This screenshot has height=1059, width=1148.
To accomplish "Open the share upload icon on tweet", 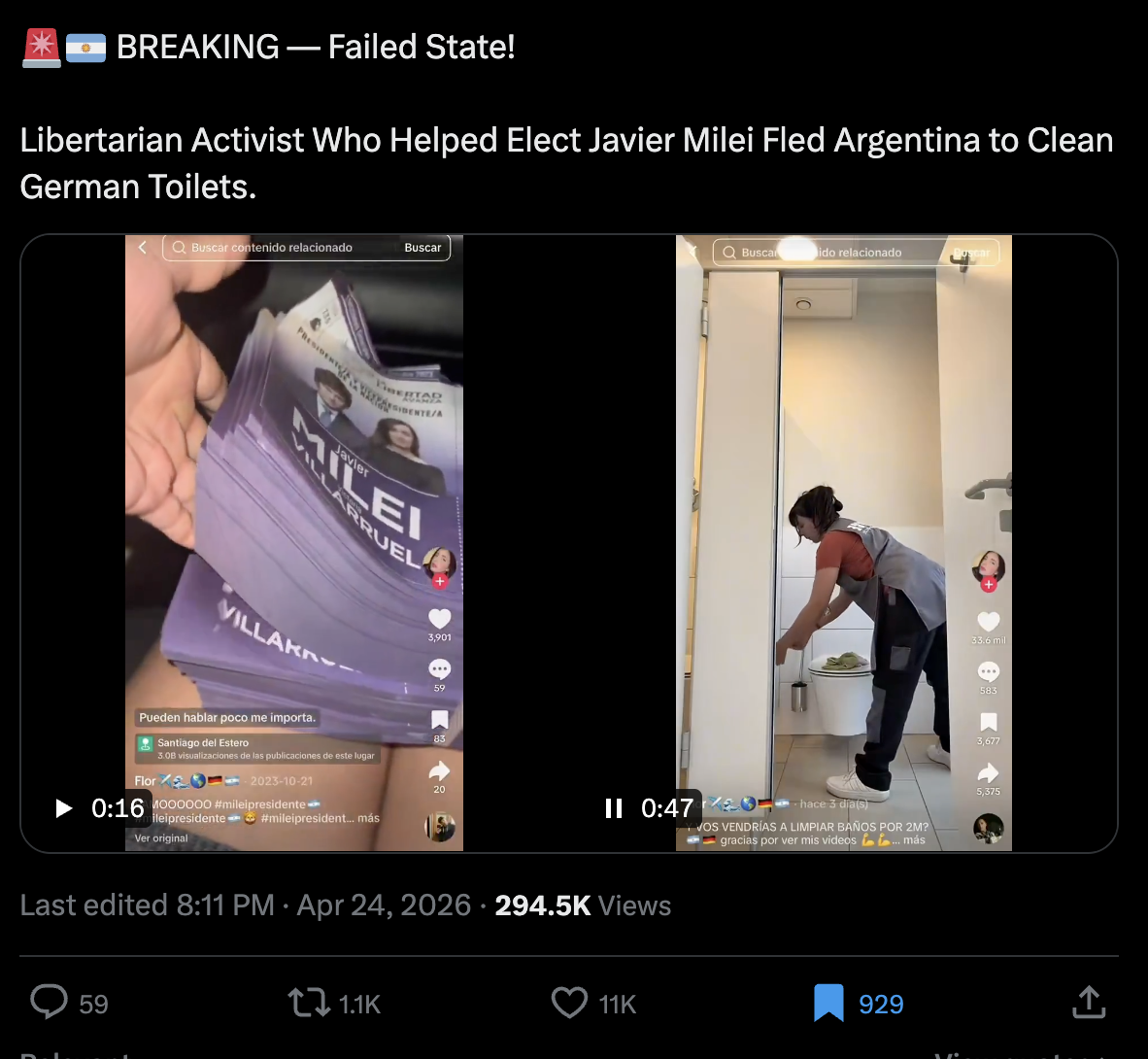I will click(1089, 1002).
